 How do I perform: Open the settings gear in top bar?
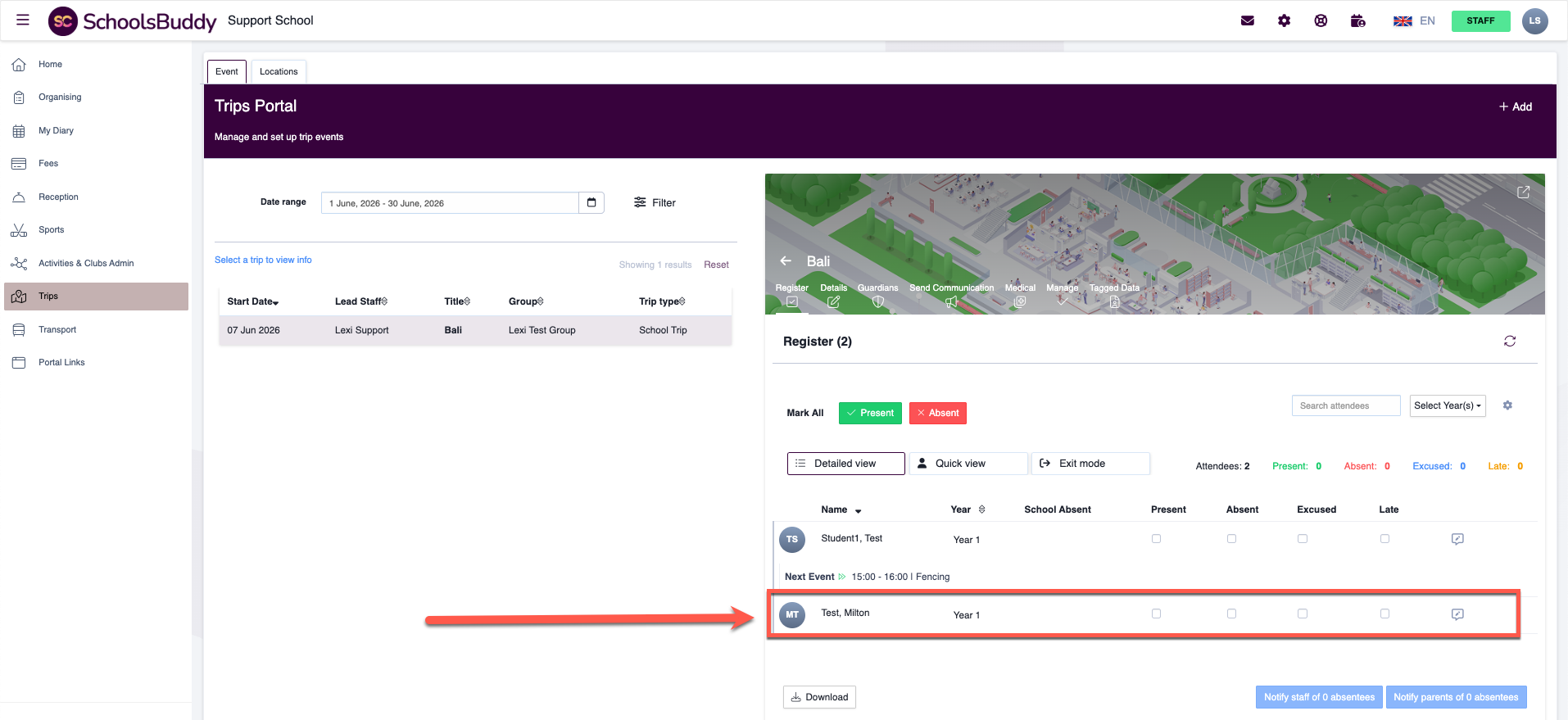click(x=1284, y=20)
